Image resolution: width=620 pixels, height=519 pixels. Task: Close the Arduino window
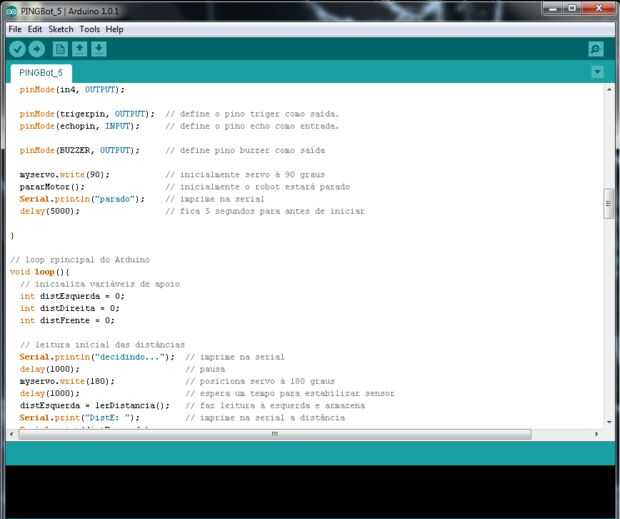598,9
